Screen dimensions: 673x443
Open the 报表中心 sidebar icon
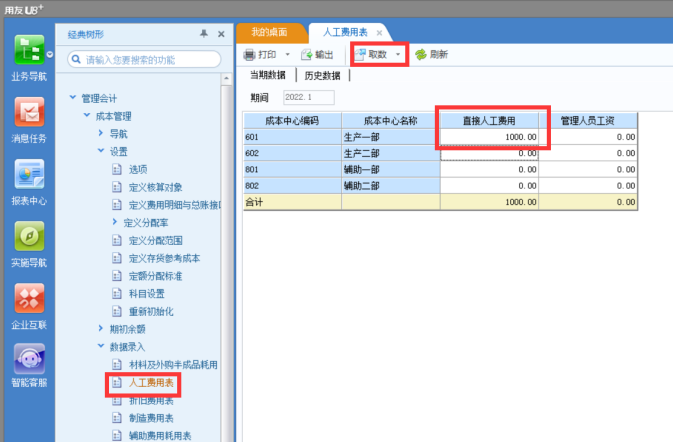click(29, 174)
